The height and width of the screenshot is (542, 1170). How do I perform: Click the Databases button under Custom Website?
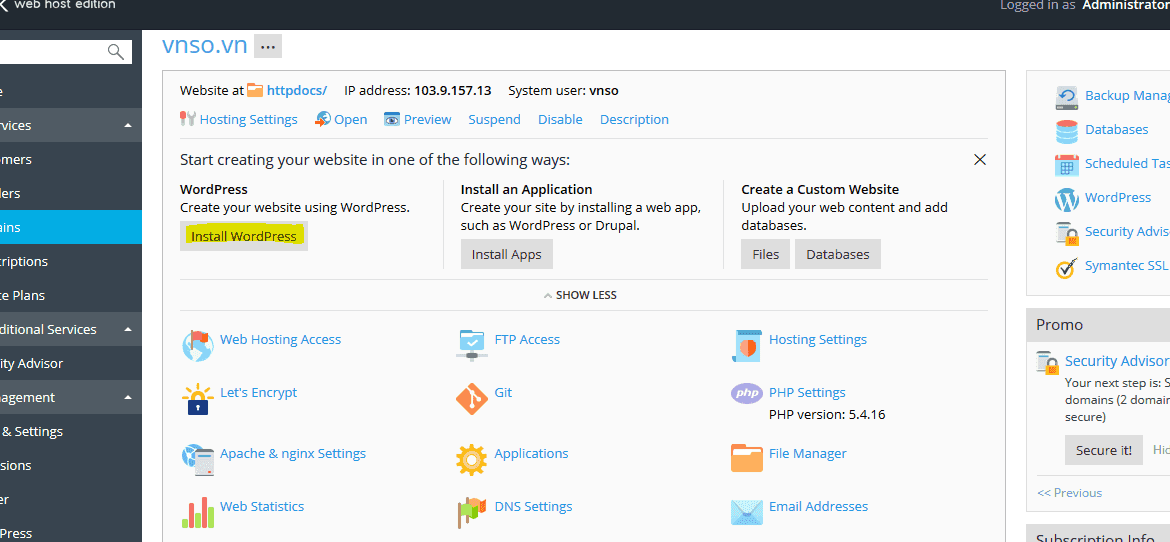point(838,255)
